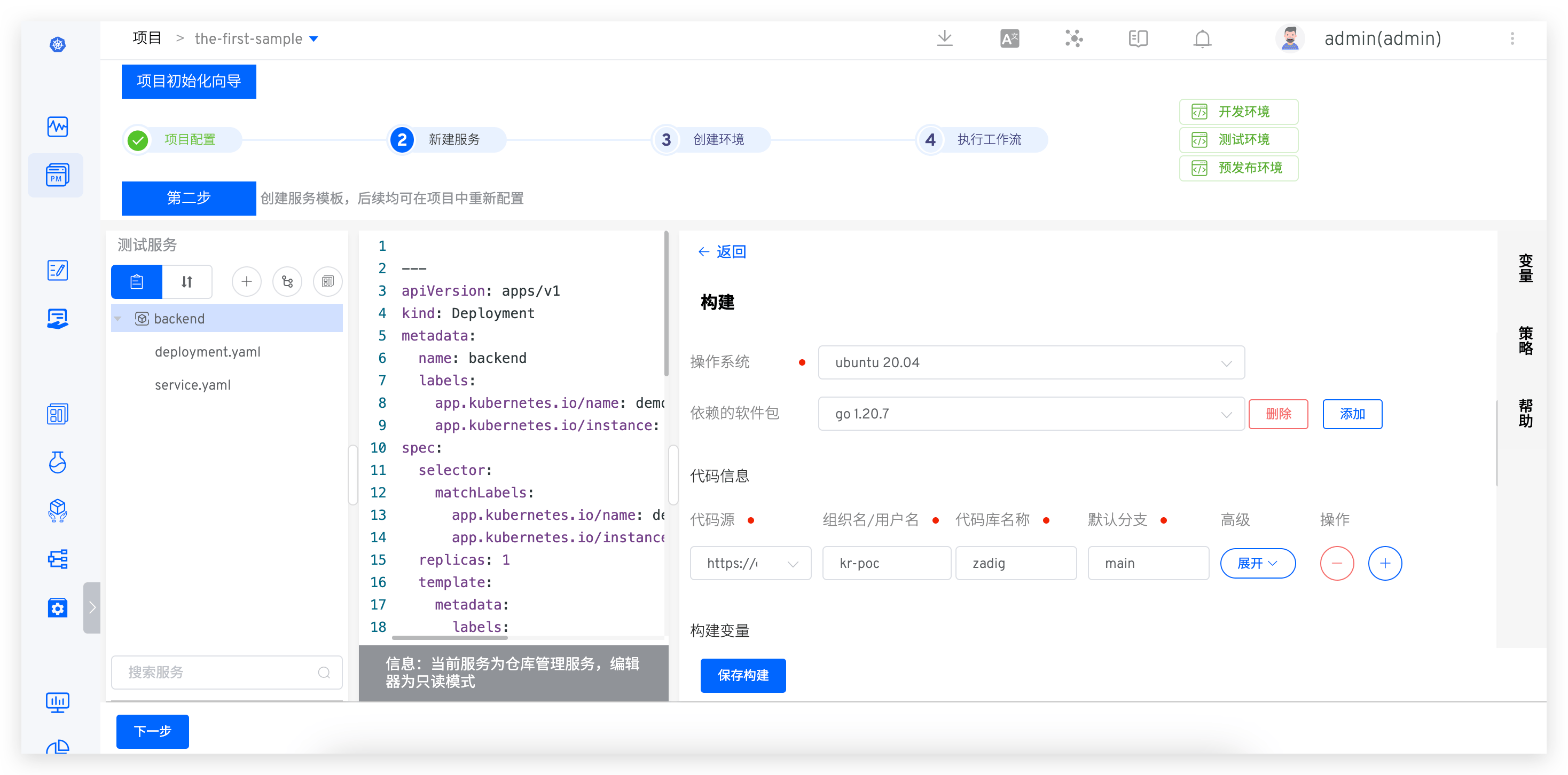
Task: Open the language translation icon
Action: [1009, 38]
